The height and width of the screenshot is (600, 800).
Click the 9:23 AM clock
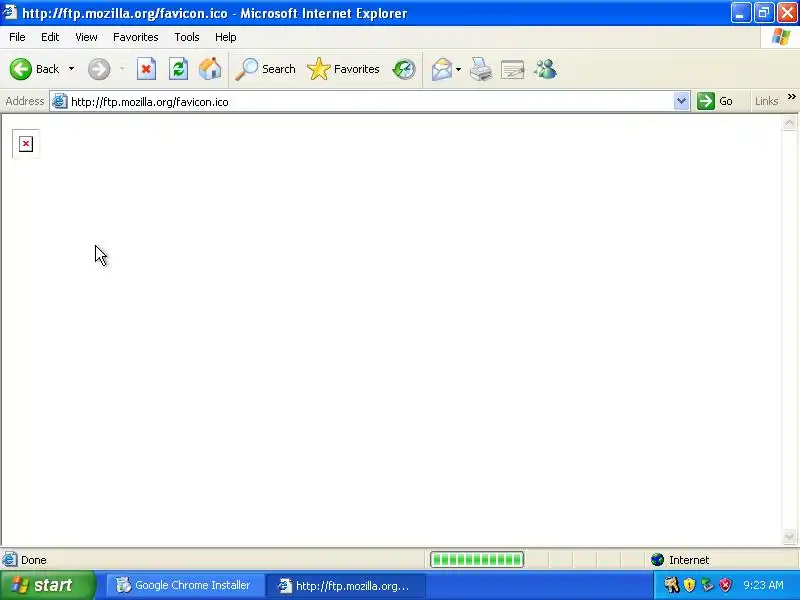pyautogui.click(x=763, y=585)
